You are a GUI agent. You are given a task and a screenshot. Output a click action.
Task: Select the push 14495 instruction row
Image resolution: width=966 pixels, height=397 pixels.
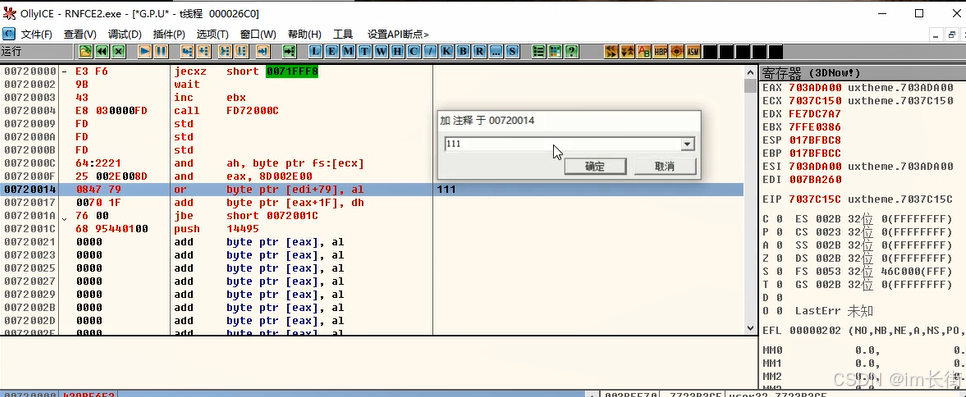pyautogui.click(x=371, y=229)
